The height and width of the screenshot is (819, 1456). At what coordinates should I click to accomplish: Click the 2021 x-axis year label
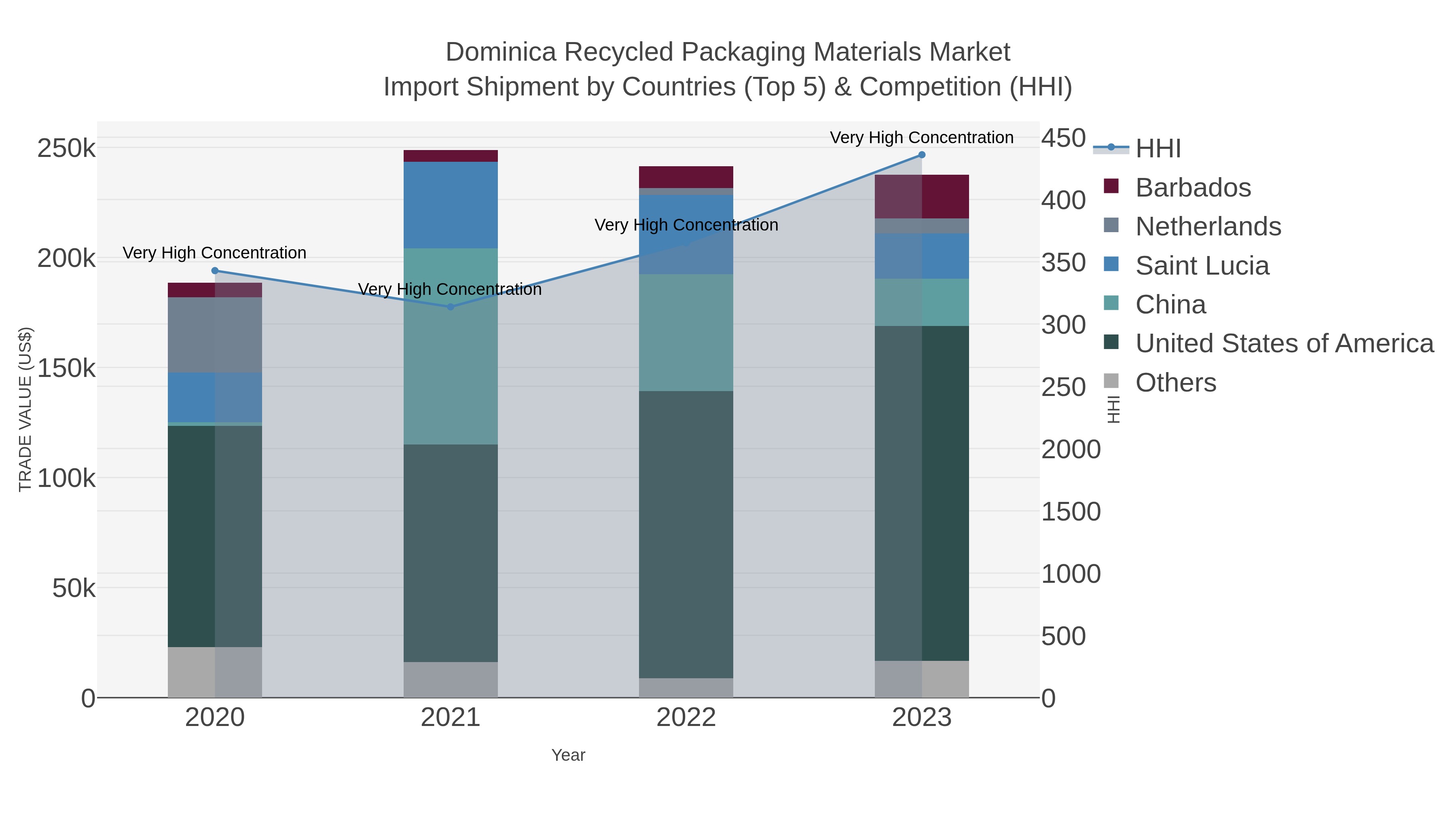(x=451, y=718)
